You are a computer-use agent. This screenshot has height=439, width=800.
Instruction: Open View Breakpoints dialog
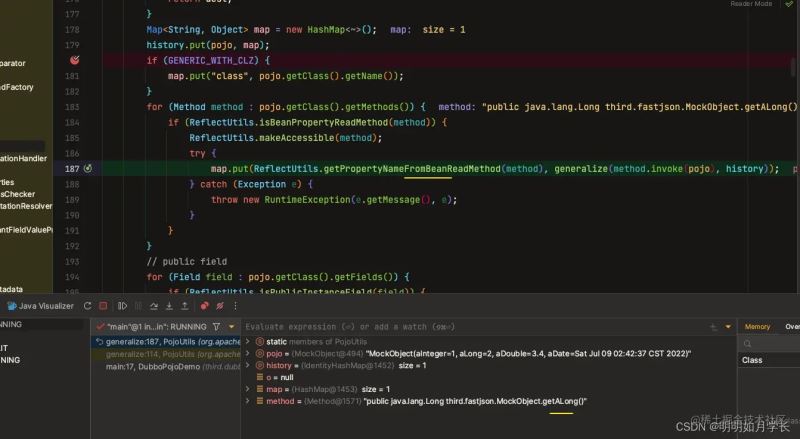204,306
